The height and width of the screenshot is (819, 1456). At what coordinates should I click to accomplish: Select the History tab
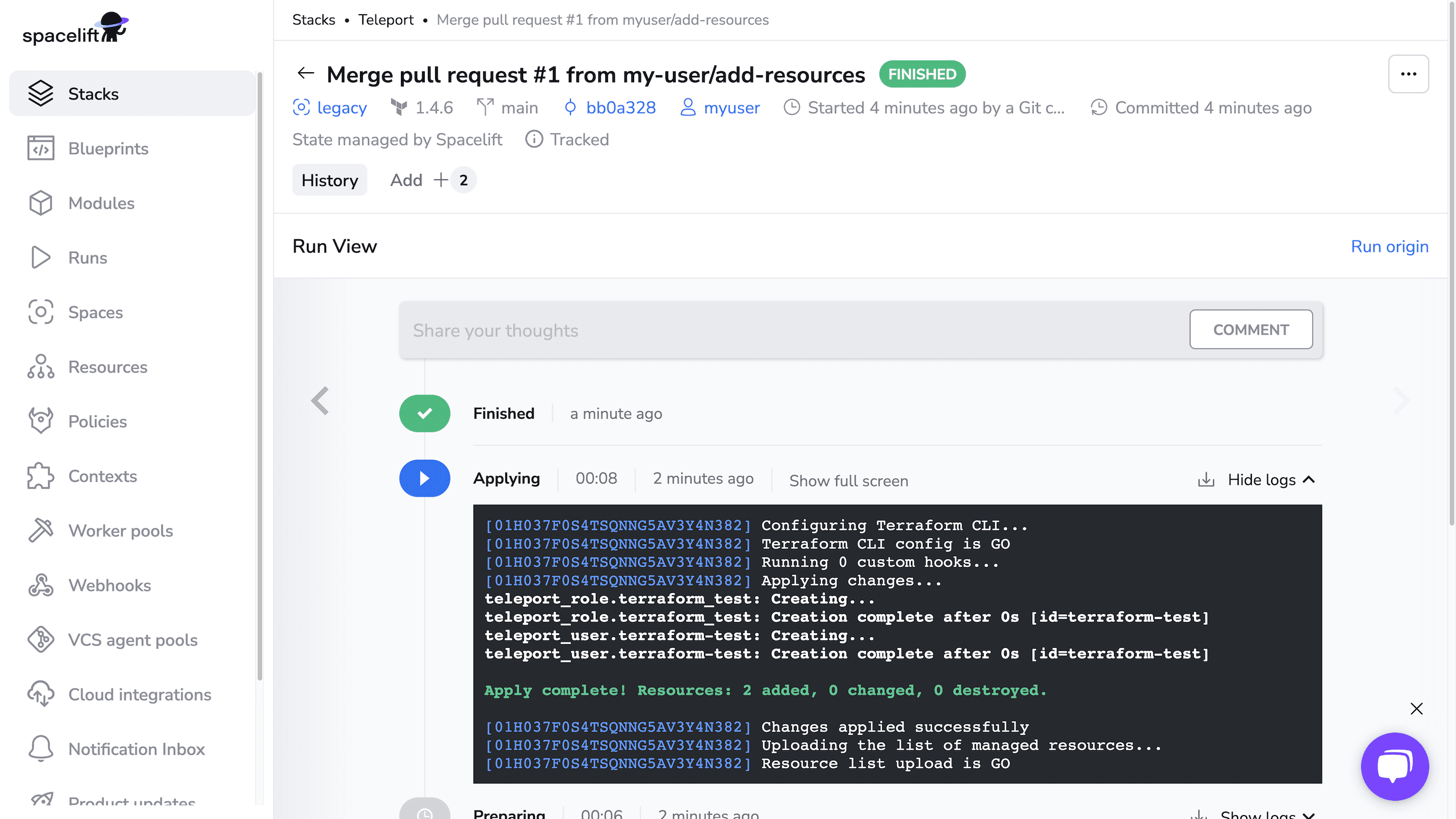[329, 180]
